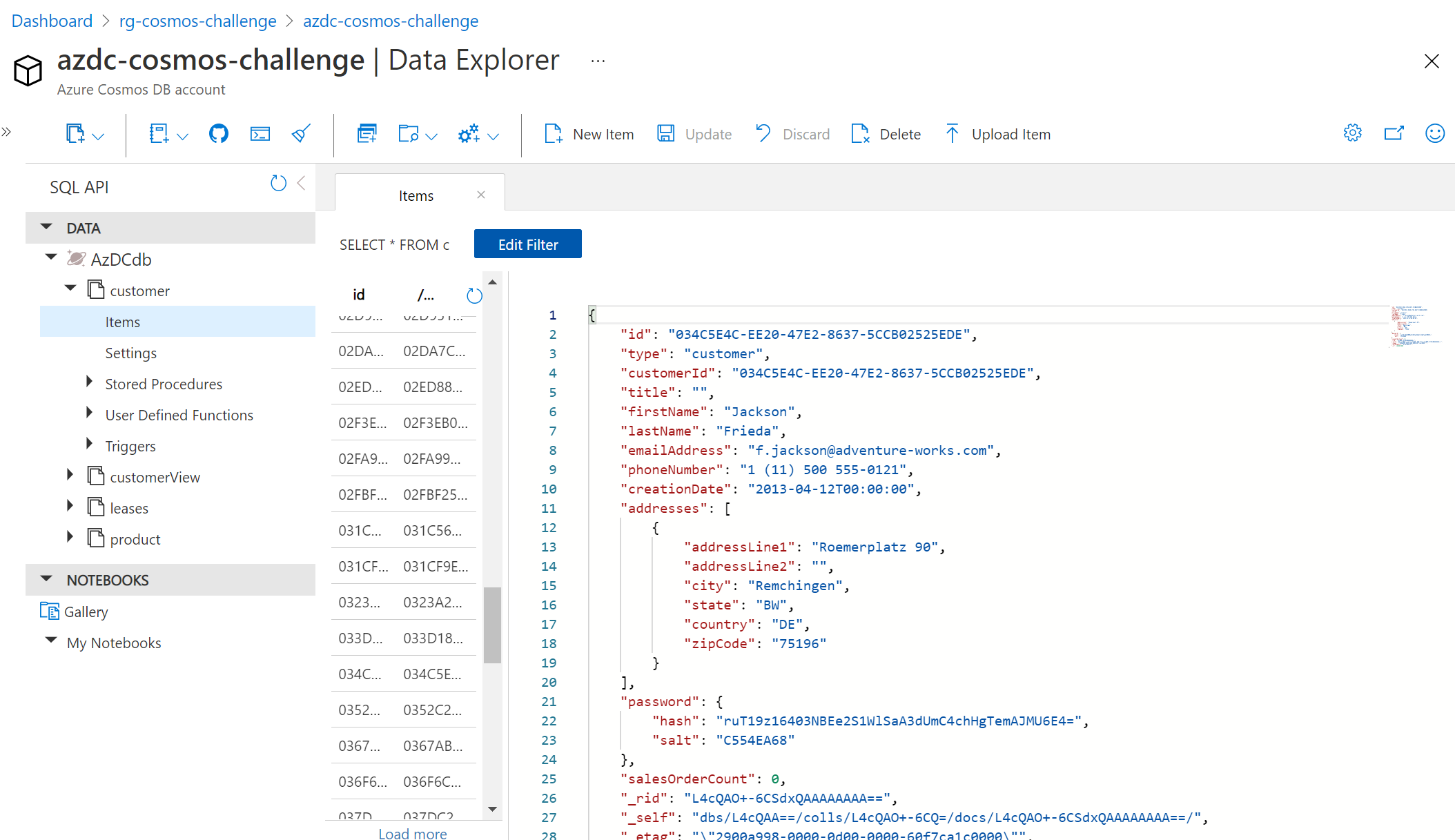Click the Upload Item arrow icon
The height and width of the screenshot is (840, 1455).
(x=952, y=134)
